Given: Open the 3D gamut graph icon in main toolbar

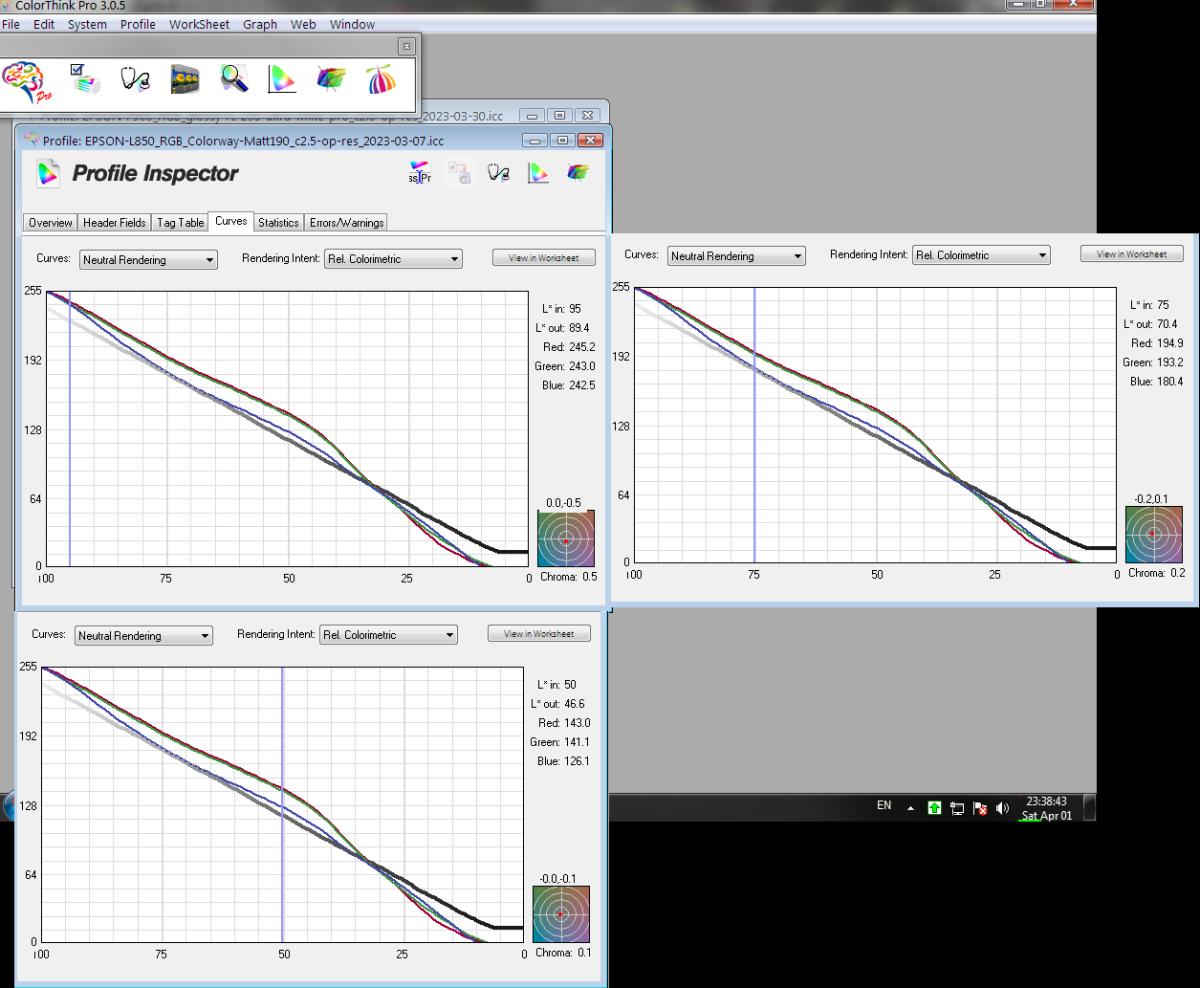Looking at the screenshot, I should 330,79.
